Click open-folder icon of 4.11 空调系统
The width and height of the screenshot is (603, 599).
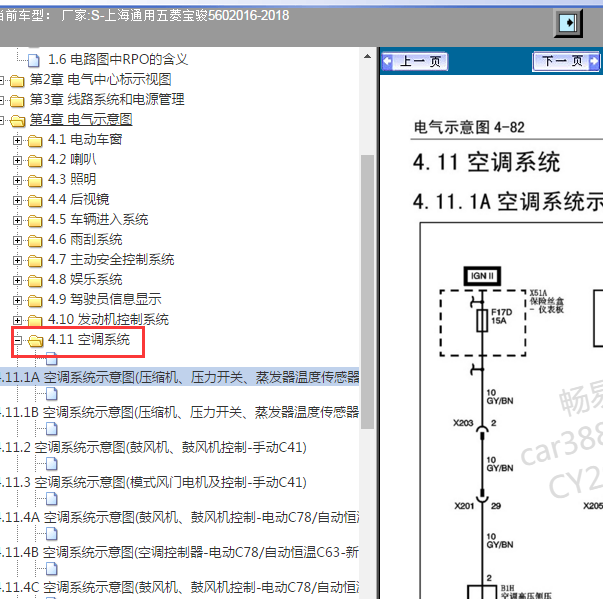click(x=36, y=340)
